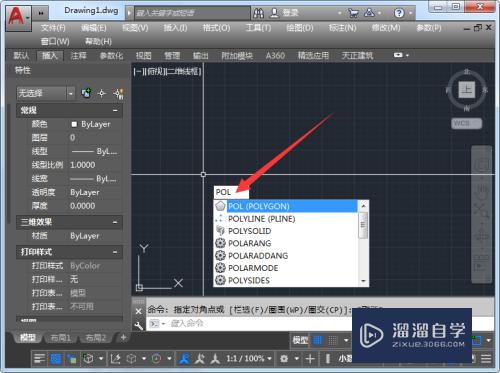
Task: Open the status bar customization menu icon
Action: [x=486, y=359]
